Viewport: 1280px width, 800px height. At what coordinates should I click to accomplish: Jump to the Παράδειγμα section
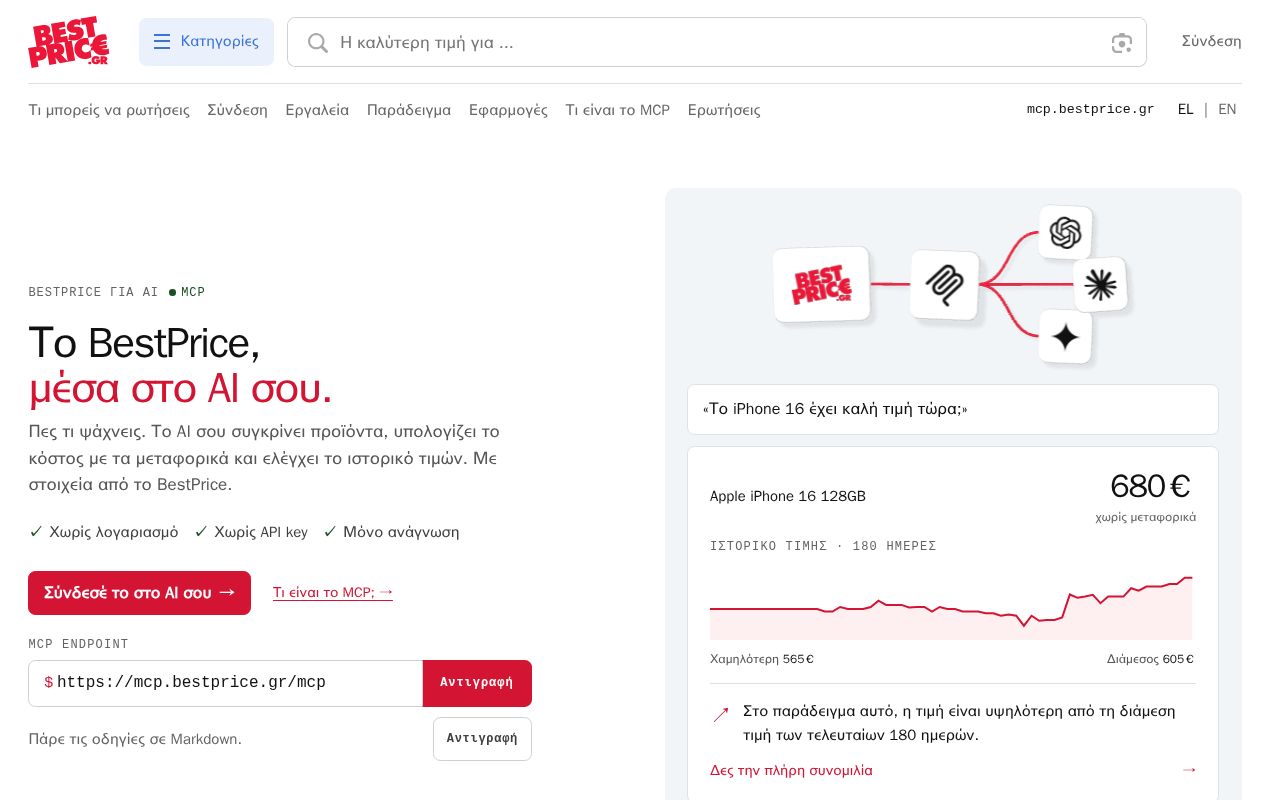[x=409, y=110]
